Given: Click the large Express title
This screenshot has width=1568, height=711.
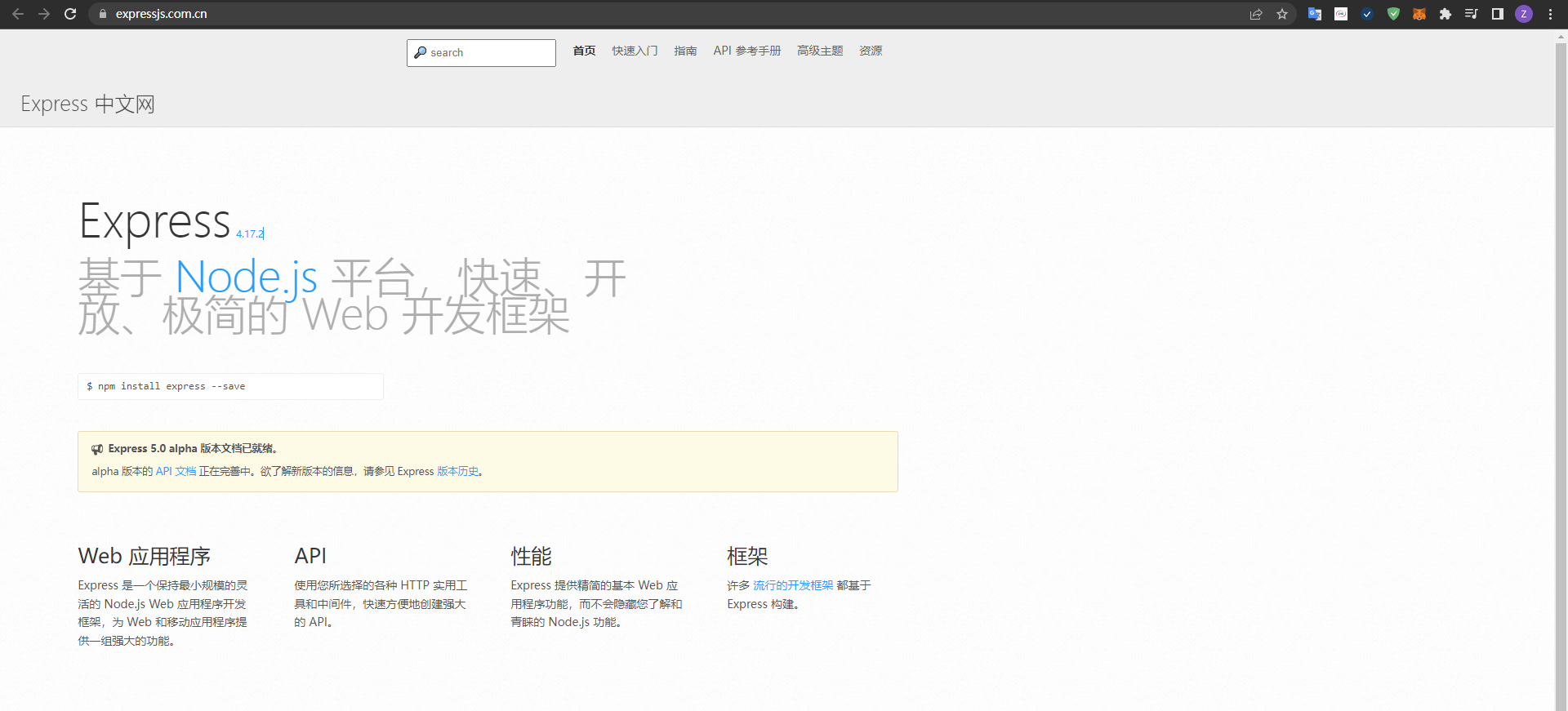Looking at the screenshot, I should [155, 221].
